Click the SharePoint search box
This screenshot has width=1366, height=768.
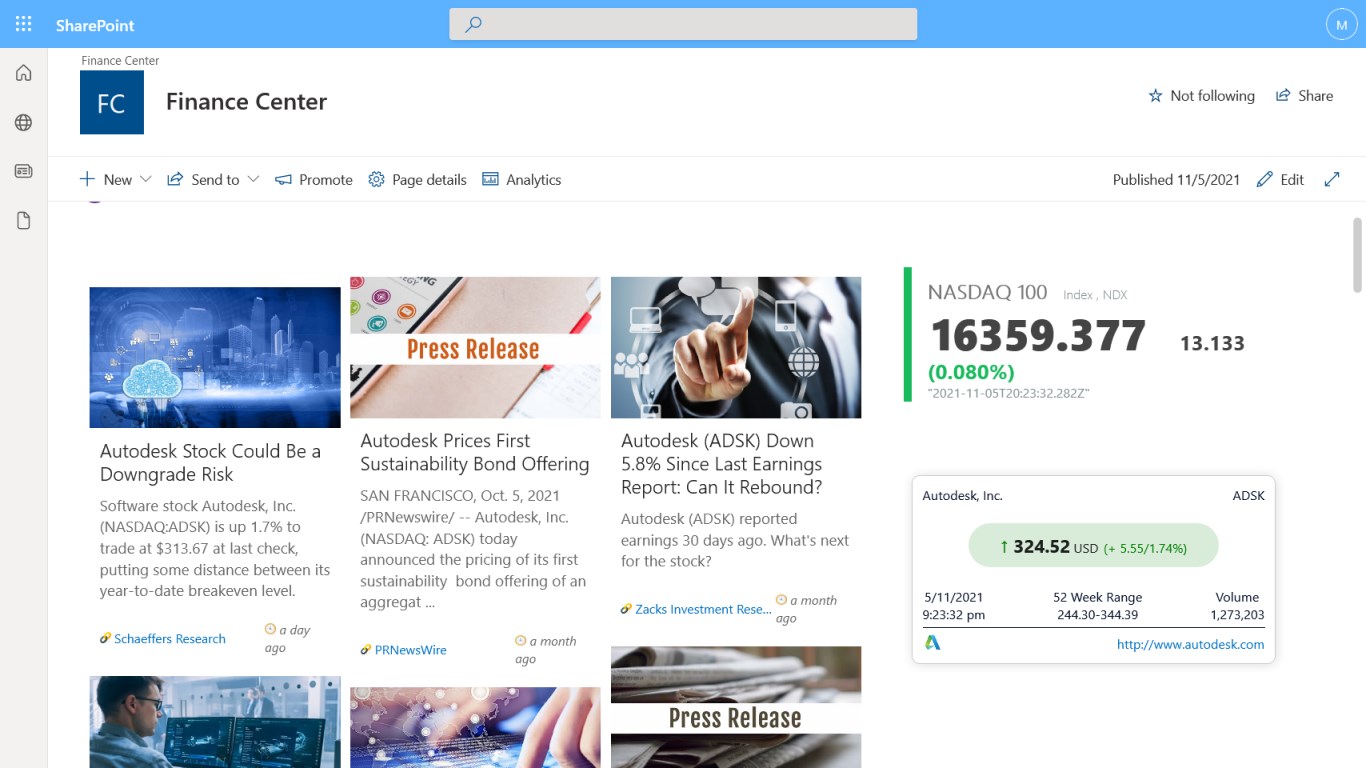[x=683, y=24]
